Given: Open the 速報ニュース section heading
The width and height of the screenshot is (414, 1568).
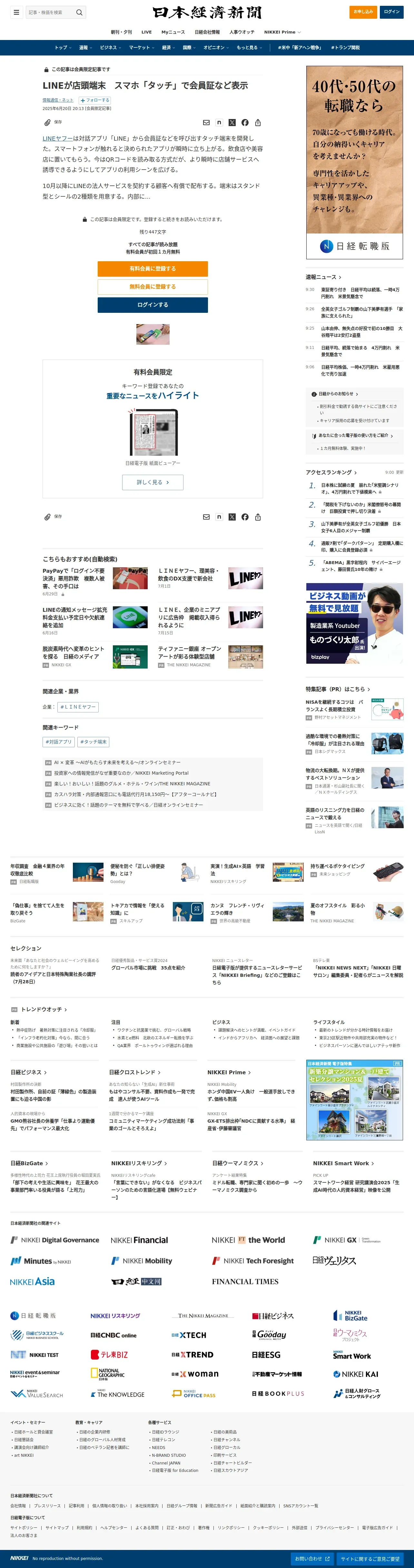Looking at the screenshot, I should (323, 277).
